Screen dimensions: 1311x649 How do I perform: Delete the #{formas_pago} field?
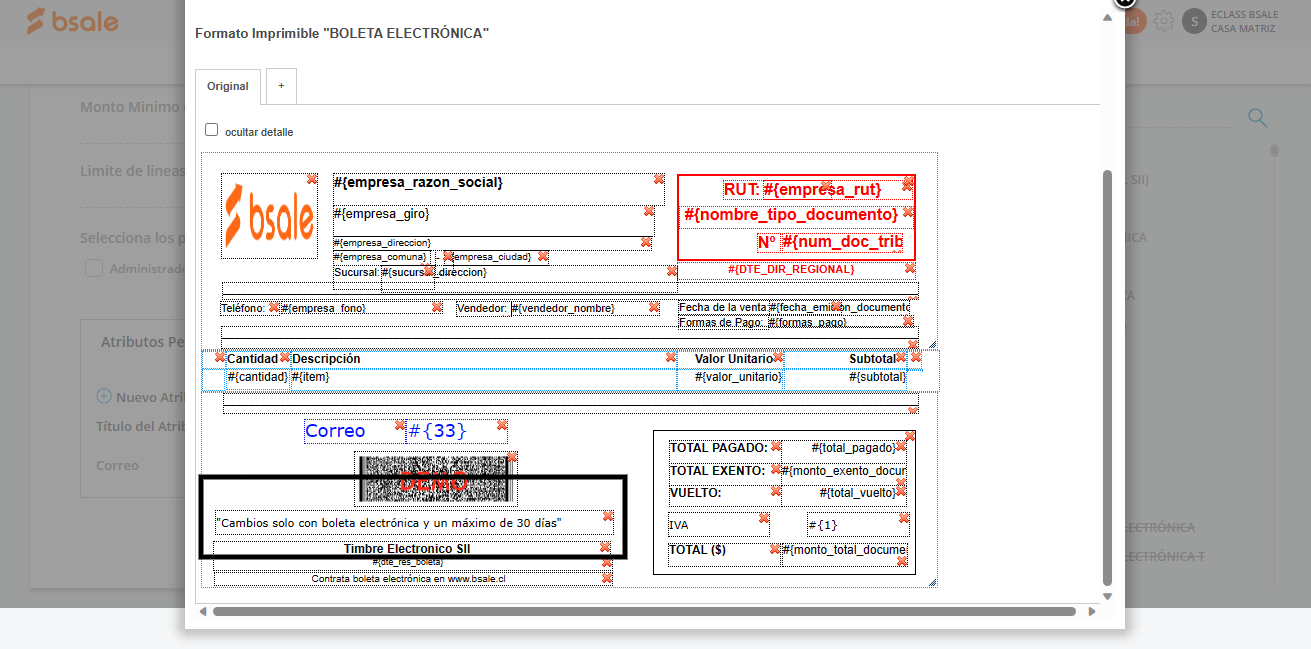click(908, 321)
